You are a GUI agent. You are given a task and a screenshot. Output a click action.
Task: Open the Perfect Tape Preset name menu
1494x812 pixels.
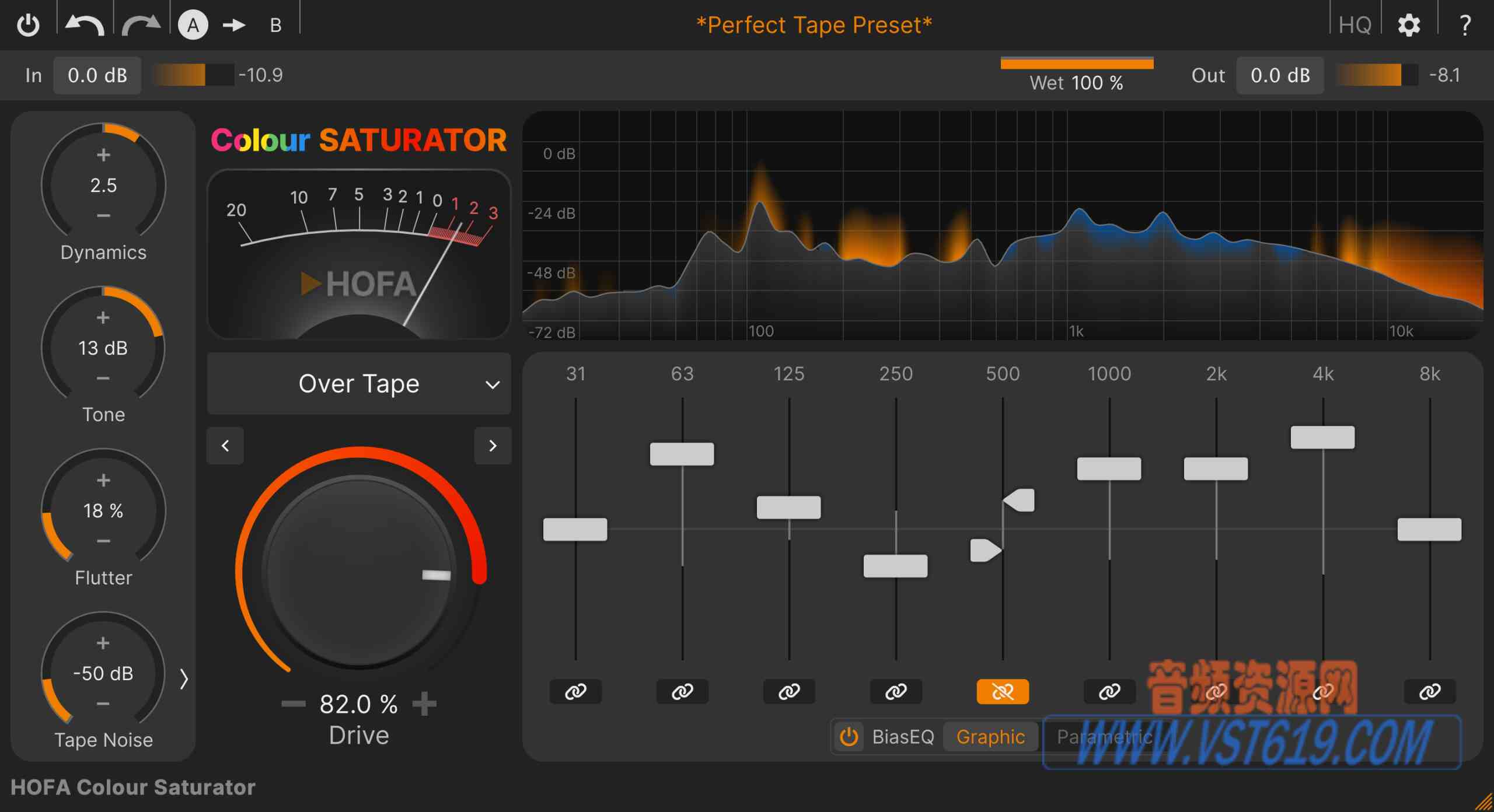coord(814,24)
